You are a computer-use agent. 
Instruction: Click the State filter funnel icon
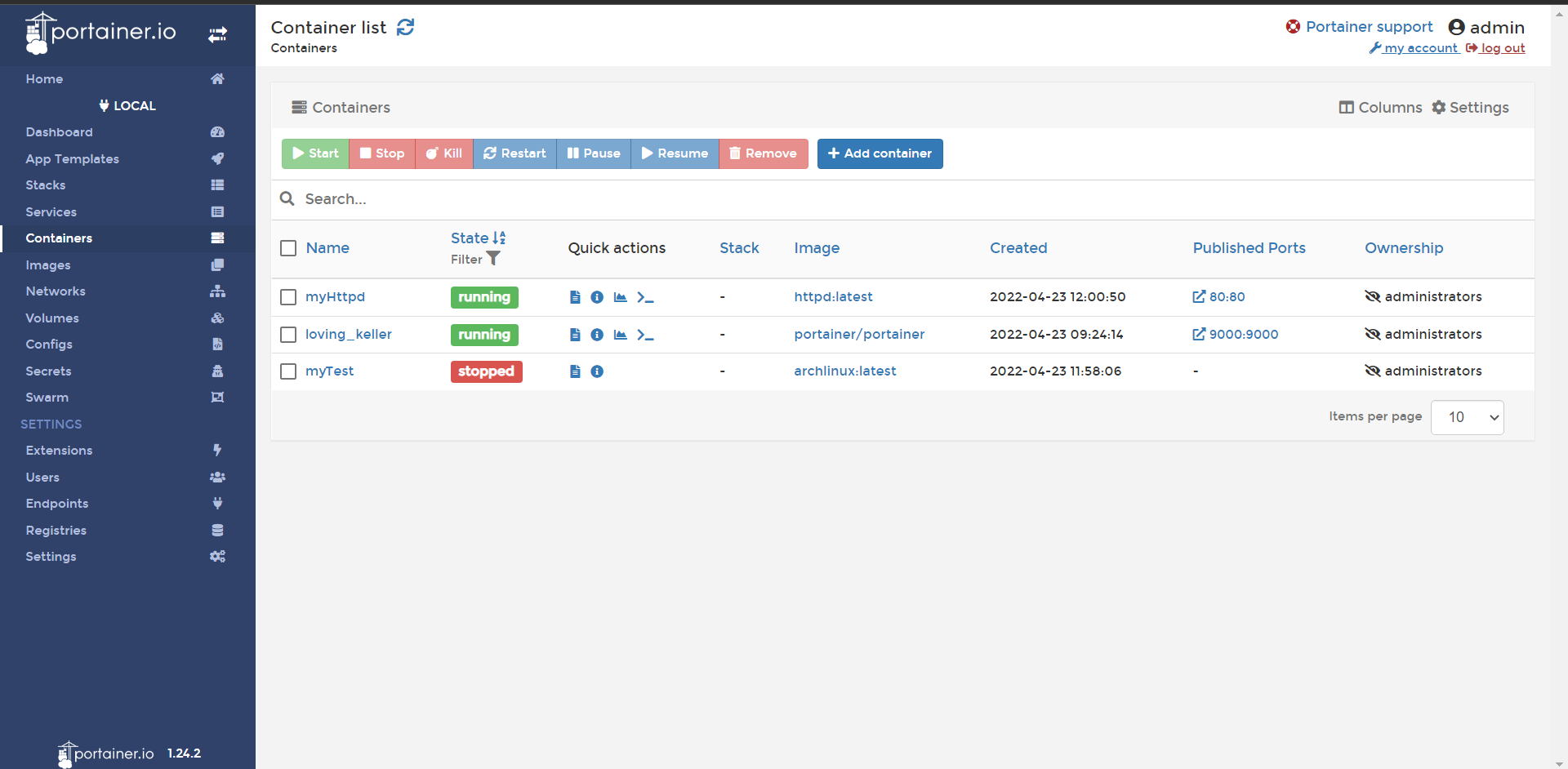coord(493,259)
